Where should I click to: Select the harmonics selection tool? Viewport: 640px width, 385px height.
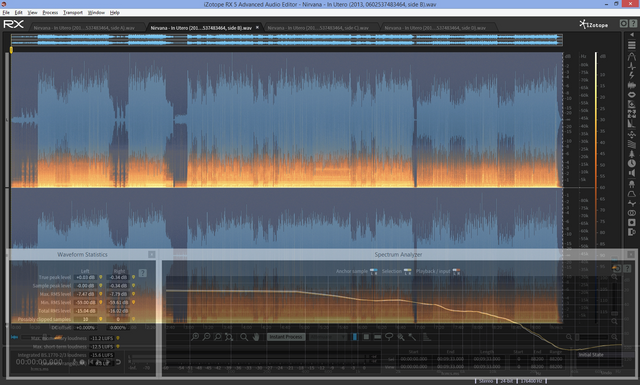pyautogui.click(x=426, y=337)
